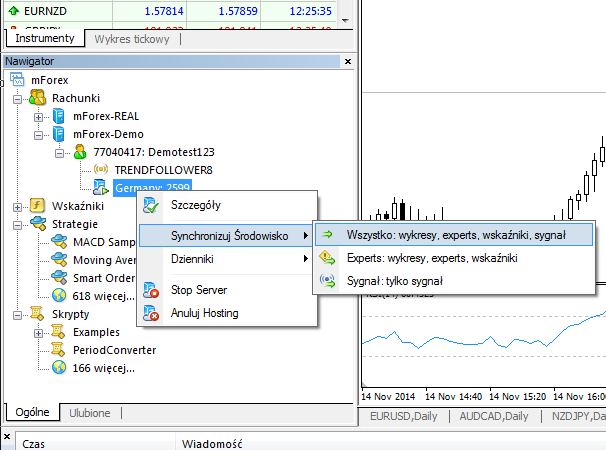The width and height of the screenshot is (606, 450).
Task: Click the PeriodConverter script icon
Action: click(x=58, y=349)
